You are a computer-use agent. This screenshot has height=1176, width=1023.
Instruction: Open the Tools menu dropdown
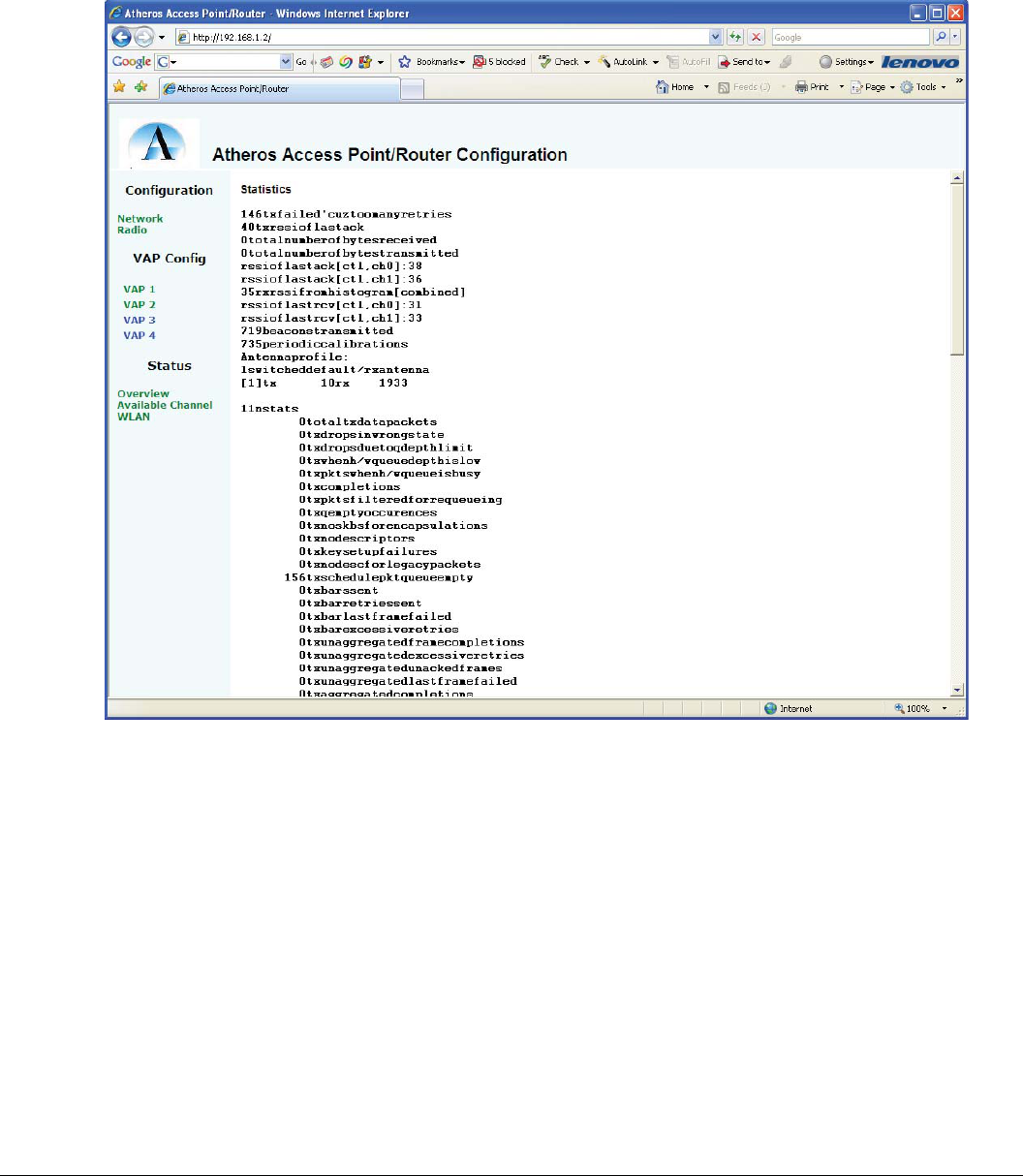tap(923, 87)
